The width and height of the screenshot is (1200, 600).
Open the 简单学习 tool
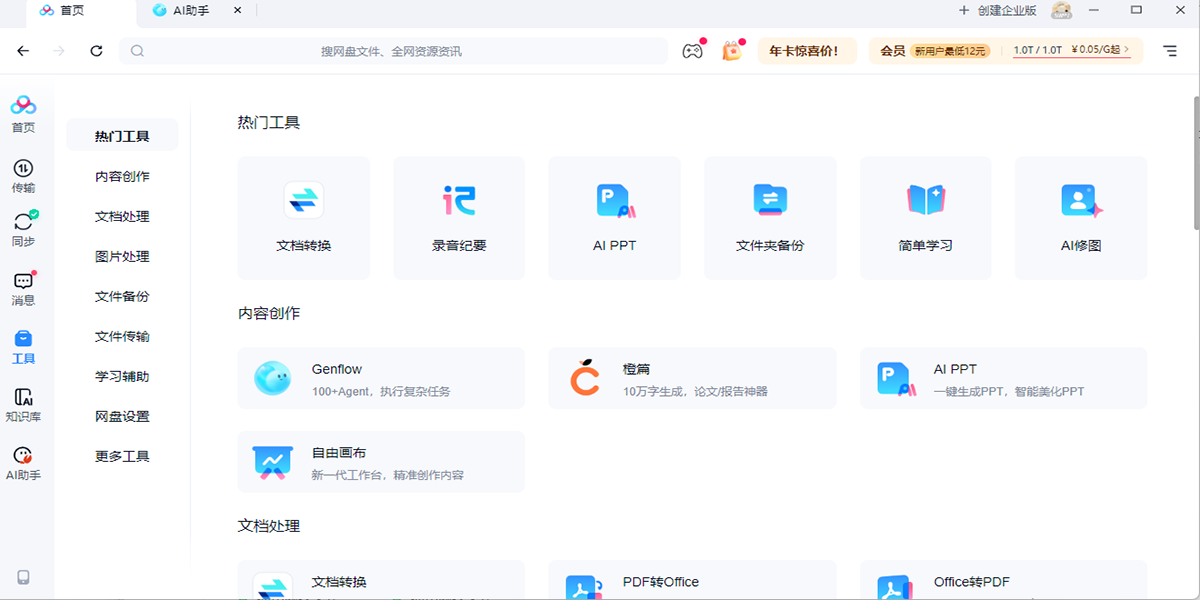(925, 217)
